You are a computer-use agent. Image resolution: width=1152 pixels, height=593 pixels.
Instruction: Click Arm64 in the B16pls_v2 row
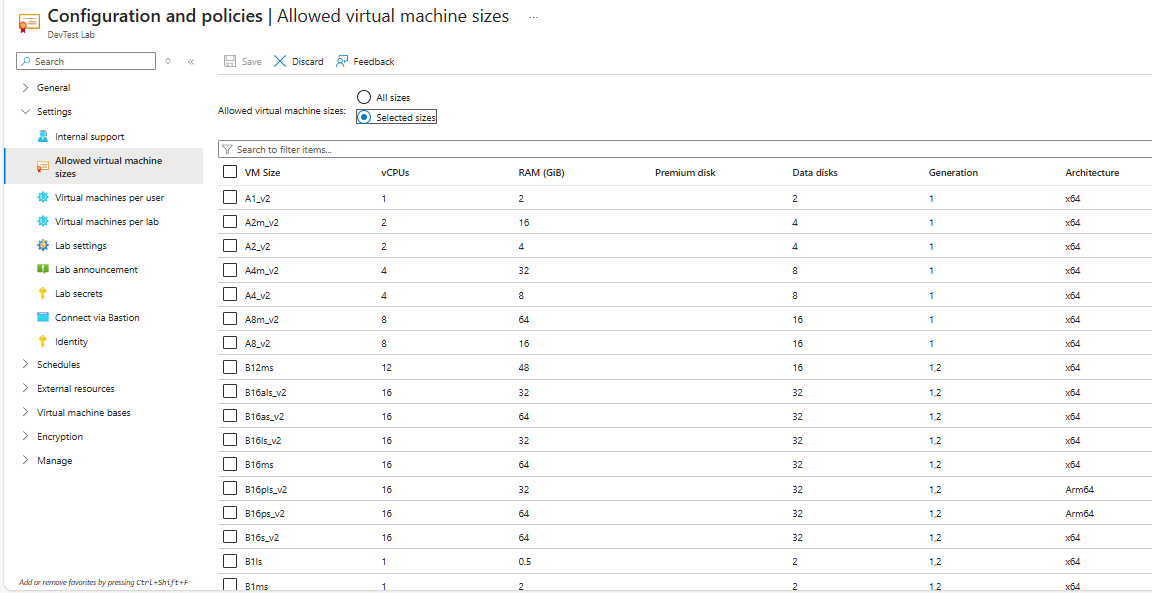click(1080, 489)
